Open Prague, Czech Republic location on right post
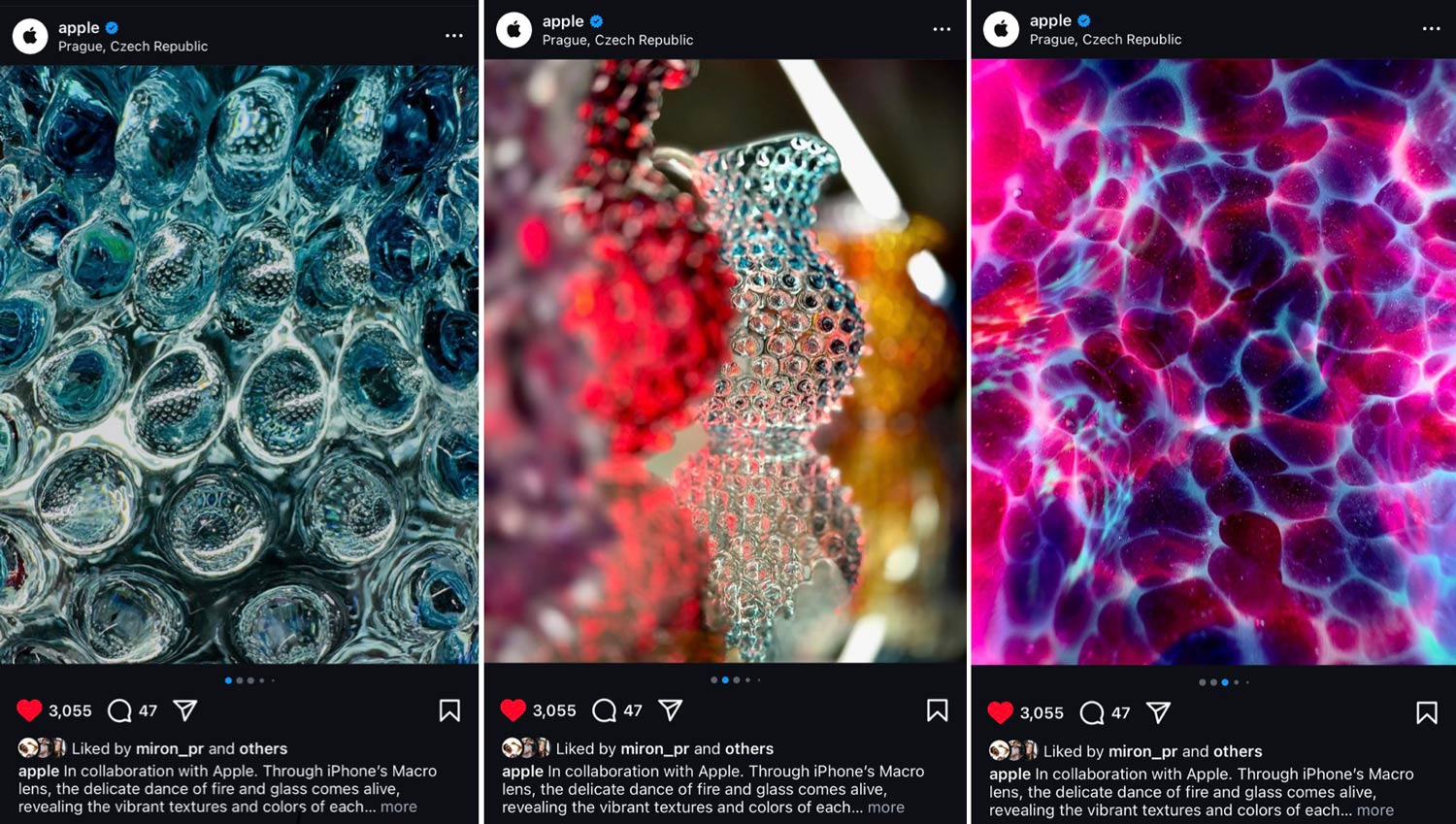1456x824 pixels. click(x=1106, y=40)
